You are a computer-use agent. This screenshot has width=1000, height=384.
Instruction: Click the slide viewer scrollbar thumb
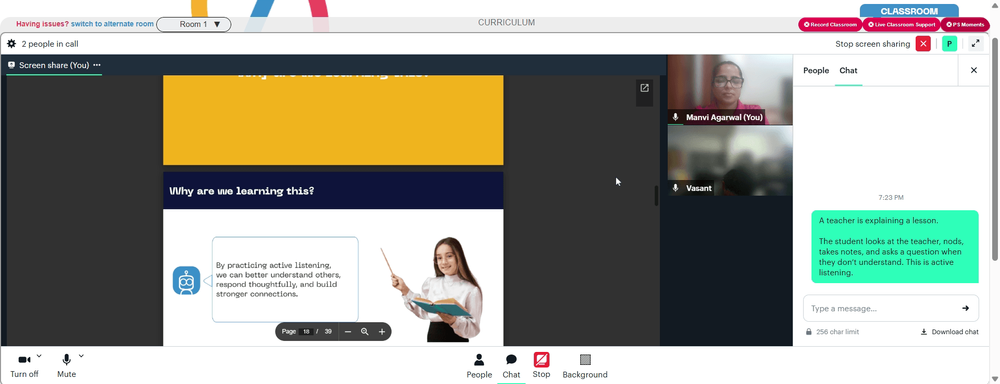point(656,195)
